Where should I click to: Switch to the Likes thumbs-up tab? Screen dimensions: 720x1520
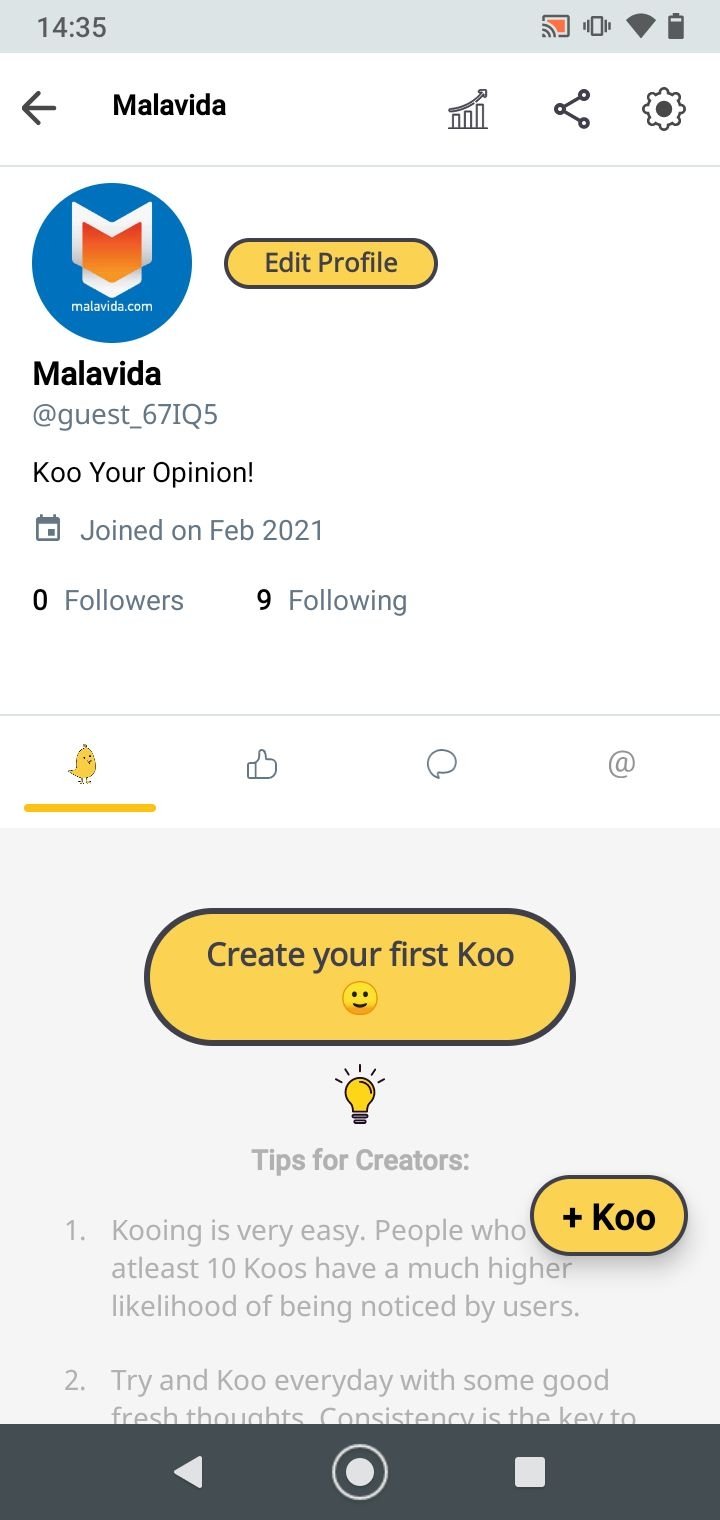(x=262, y=766)
